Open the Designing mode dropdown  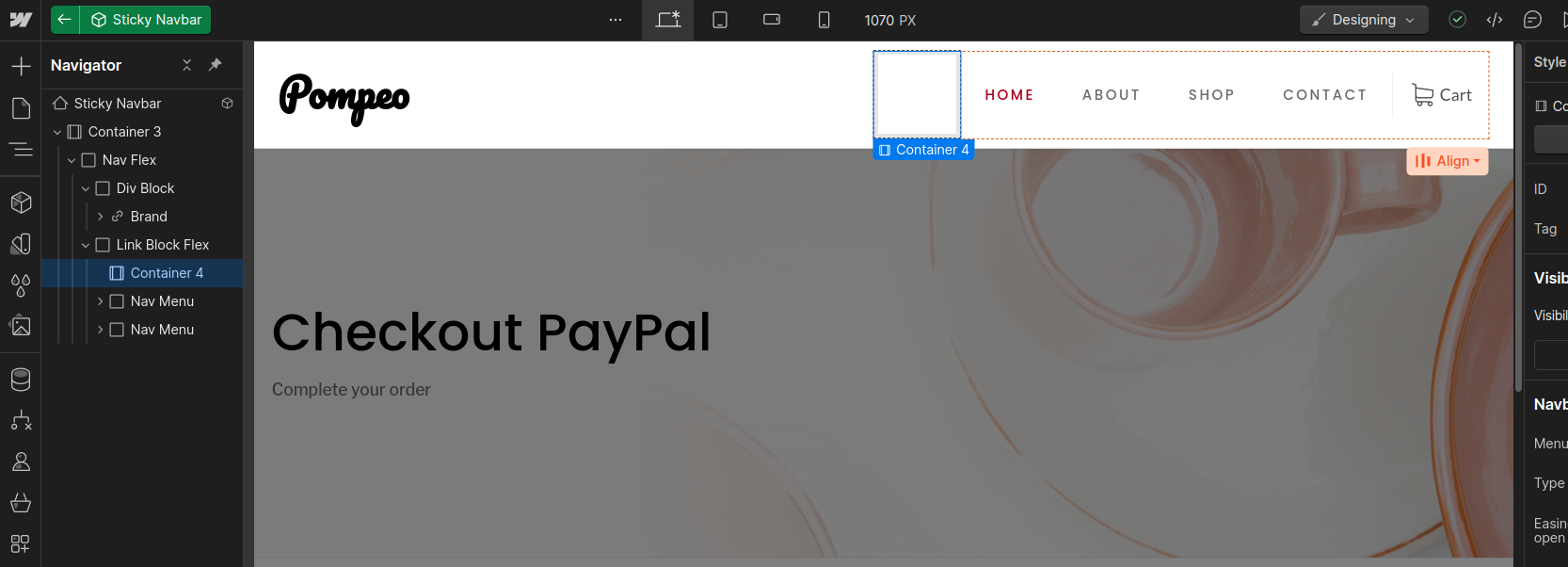(1364, 20)
